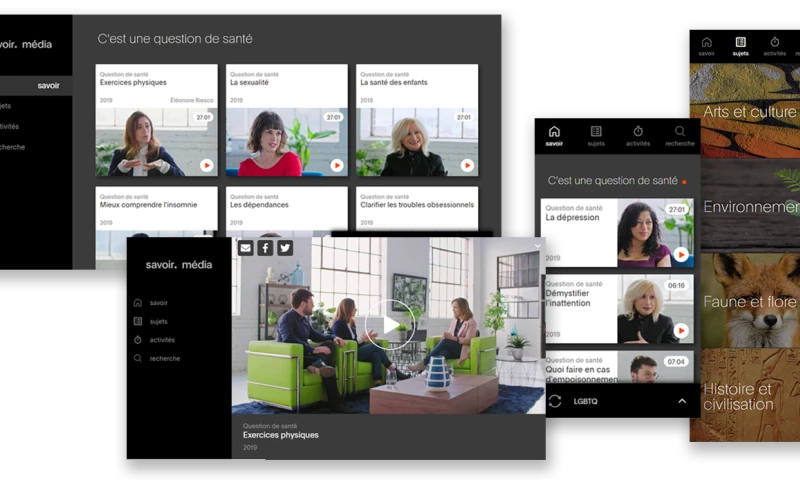
Task: Share the video on Twitter
Action: (285, 248)
